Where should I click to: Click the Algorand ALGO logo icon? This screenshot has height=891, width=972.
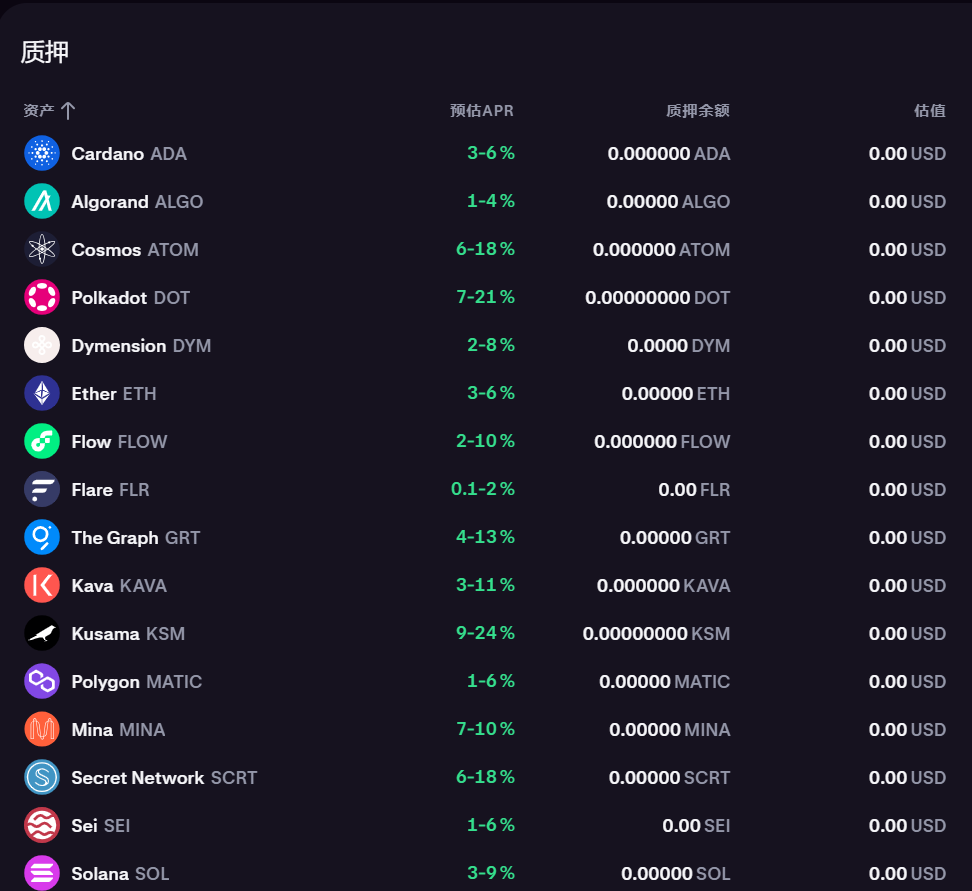(42, 201)
